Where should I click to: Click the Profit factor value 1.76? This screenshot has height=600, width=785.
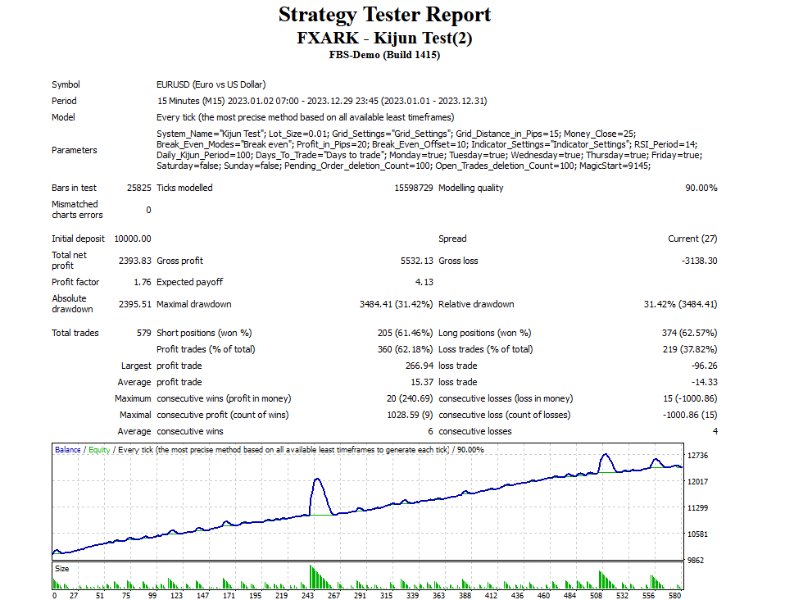[x=142, y=282]
